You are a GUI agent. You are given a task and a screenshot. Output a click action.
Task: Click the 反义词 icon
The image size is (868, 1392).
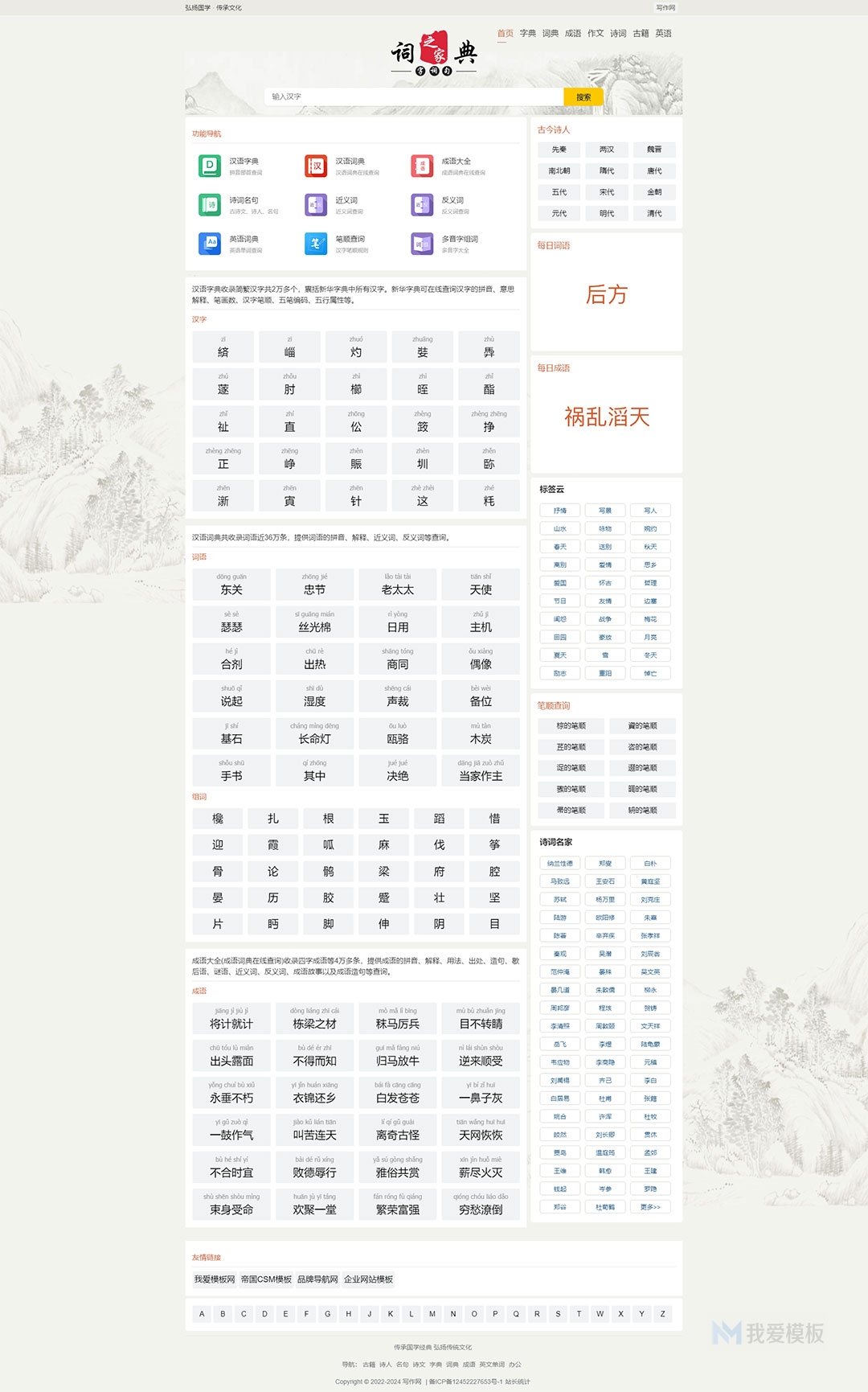422,204
